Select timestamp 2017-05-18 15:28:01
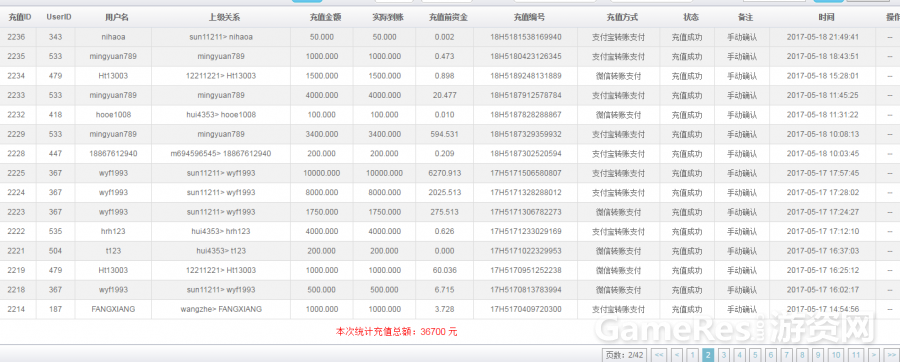 [x=823, y=76]
